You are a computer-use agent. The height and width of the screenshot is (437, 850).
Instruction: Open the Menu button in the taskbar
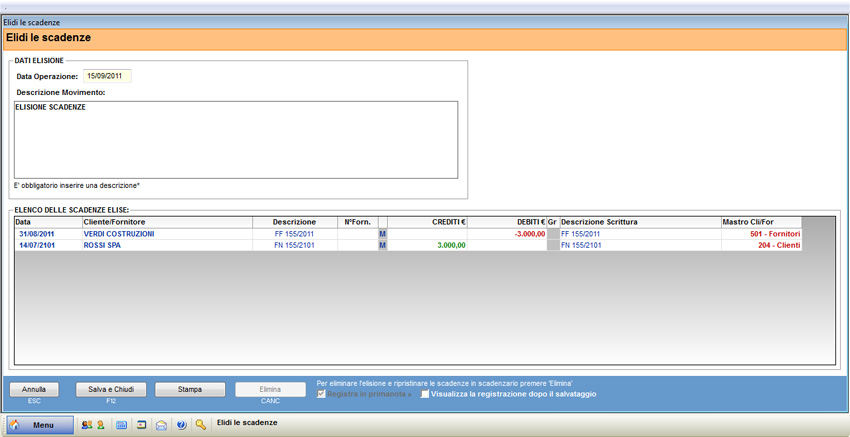(40, 425)
